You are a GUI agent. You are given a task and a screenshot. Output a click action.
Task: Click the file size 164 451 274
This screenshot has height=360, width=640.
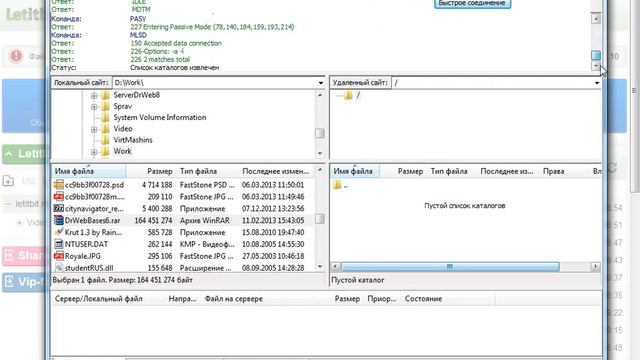(x=153, y=221)
